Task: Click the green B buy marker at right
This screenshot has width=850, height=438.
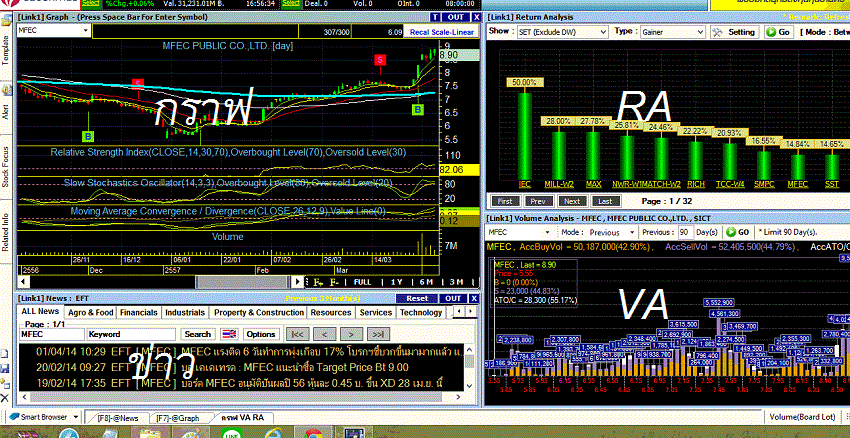Action: tap(418, 110)
